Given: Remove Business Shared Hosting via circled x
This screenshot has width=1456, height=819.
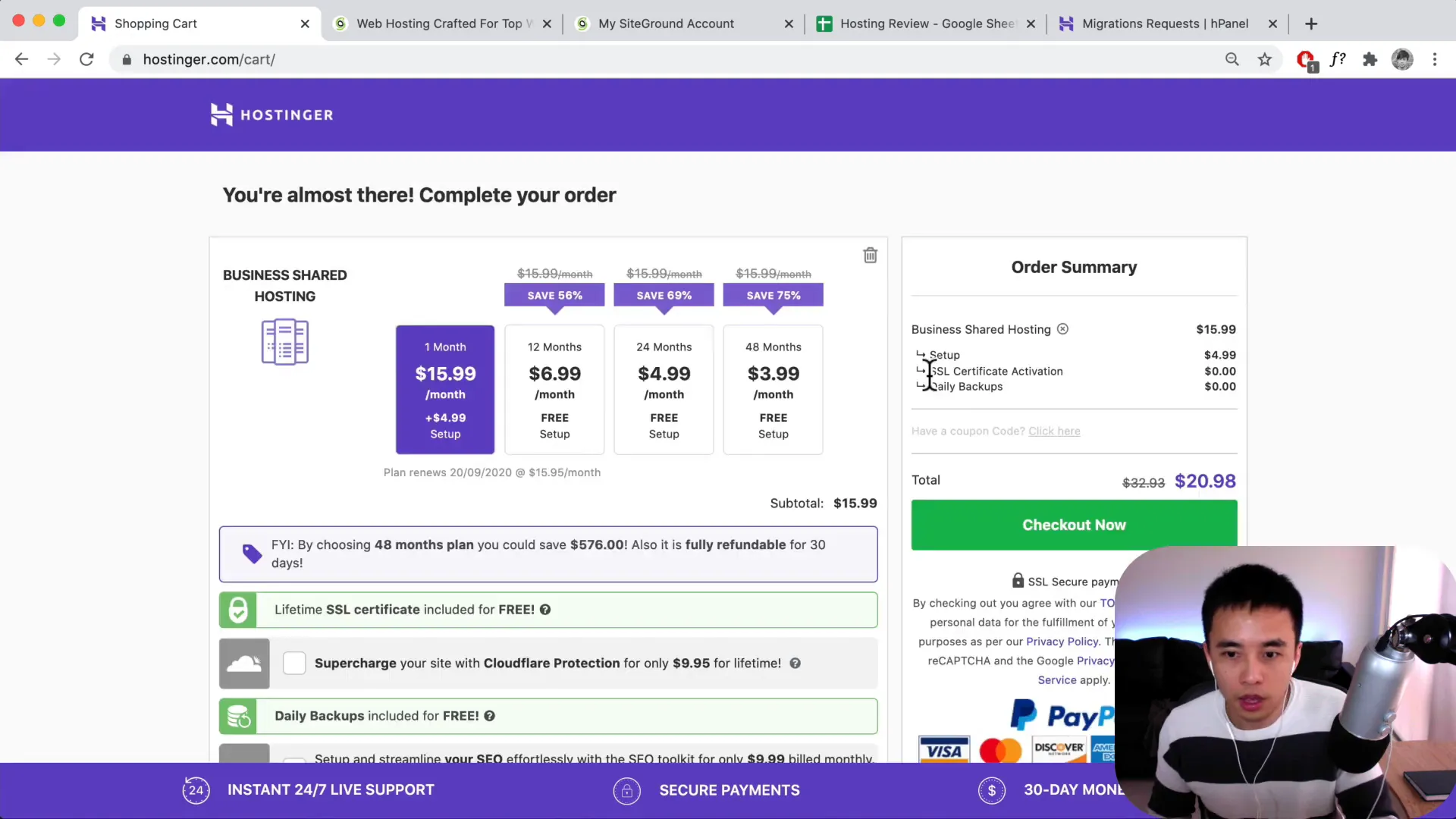Looking at the screenshot, I should (x=1062, y=329).
